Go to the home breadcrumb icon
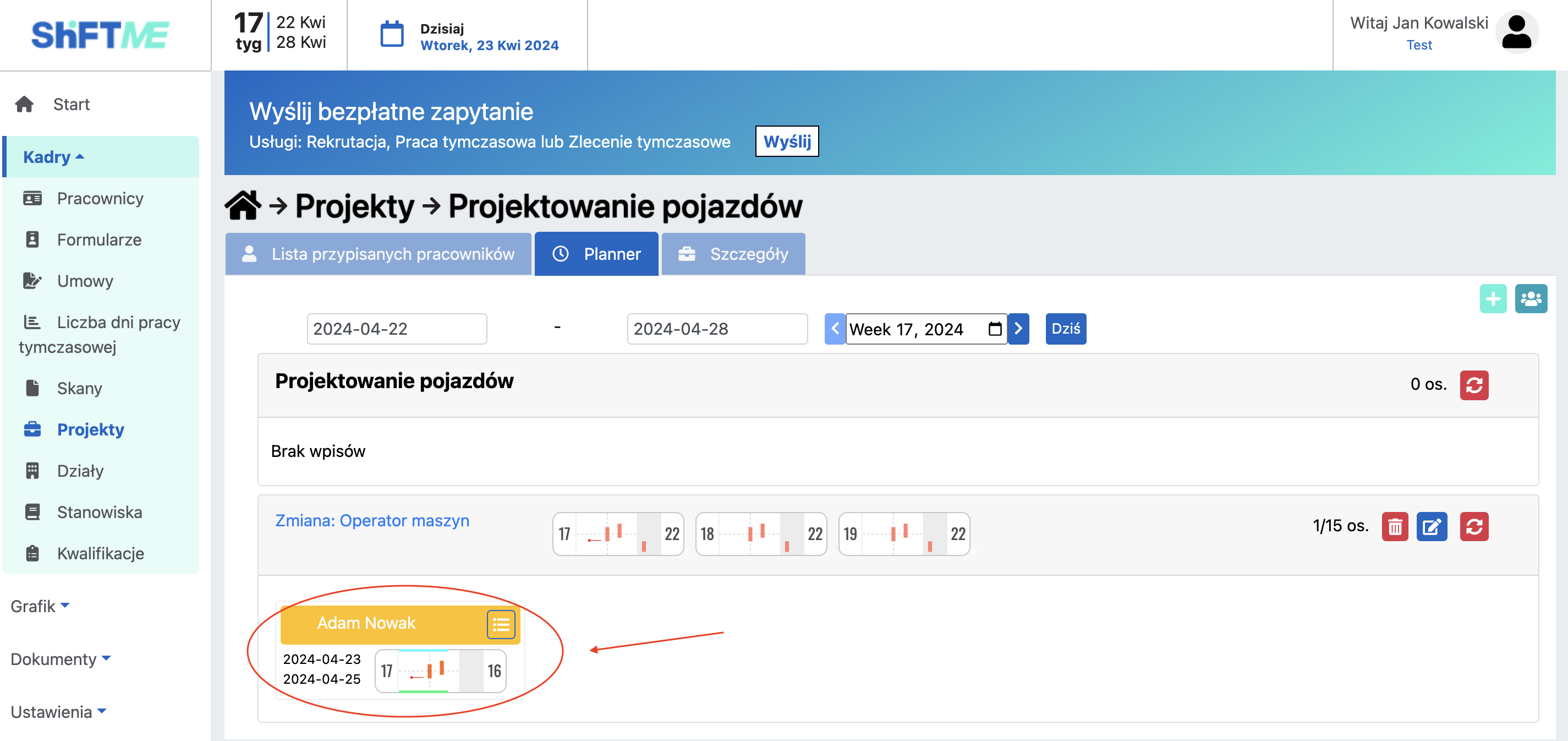1568x741 pixels. (242, 205)
